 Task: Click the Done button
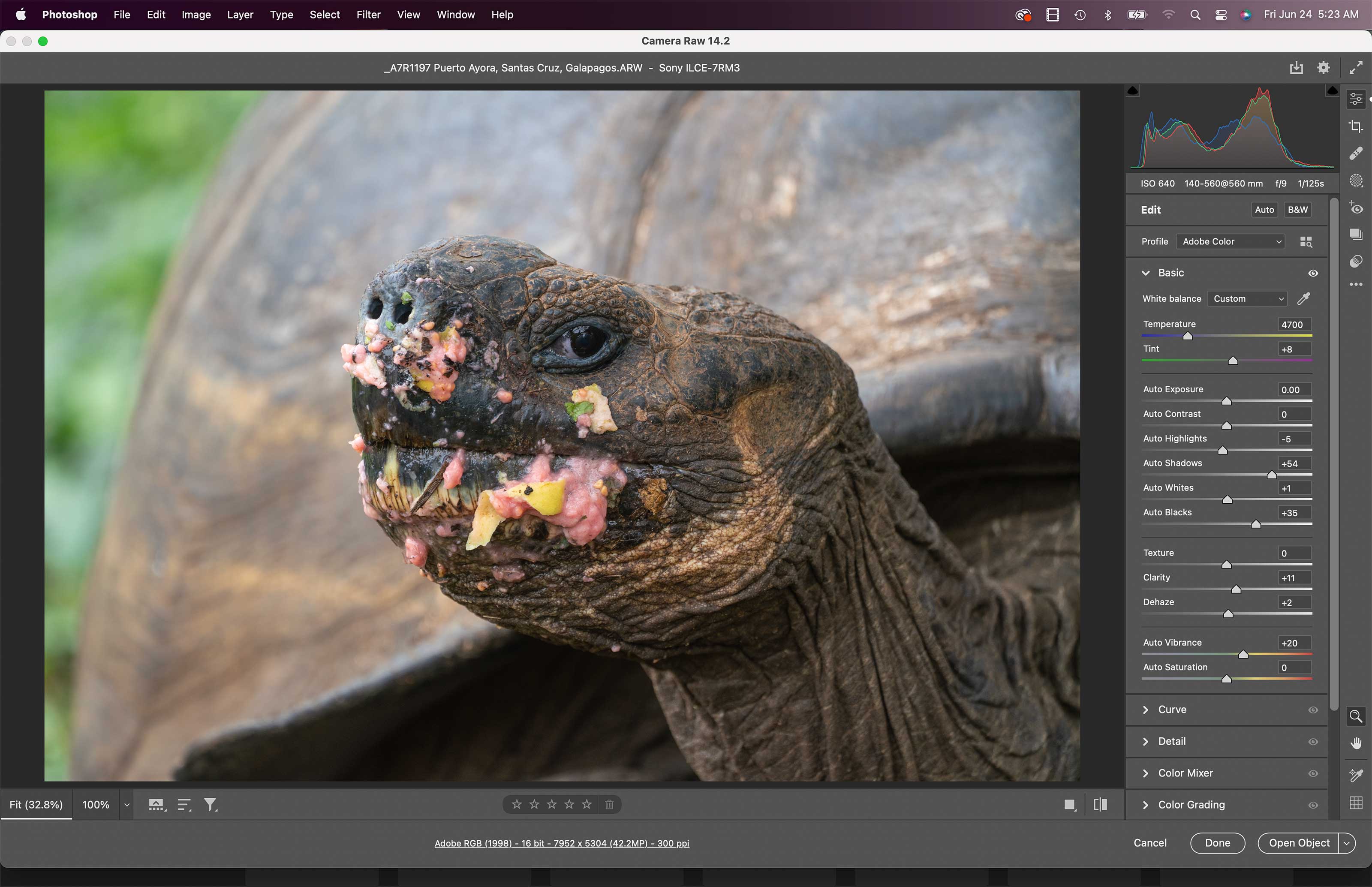(1218, 843)
